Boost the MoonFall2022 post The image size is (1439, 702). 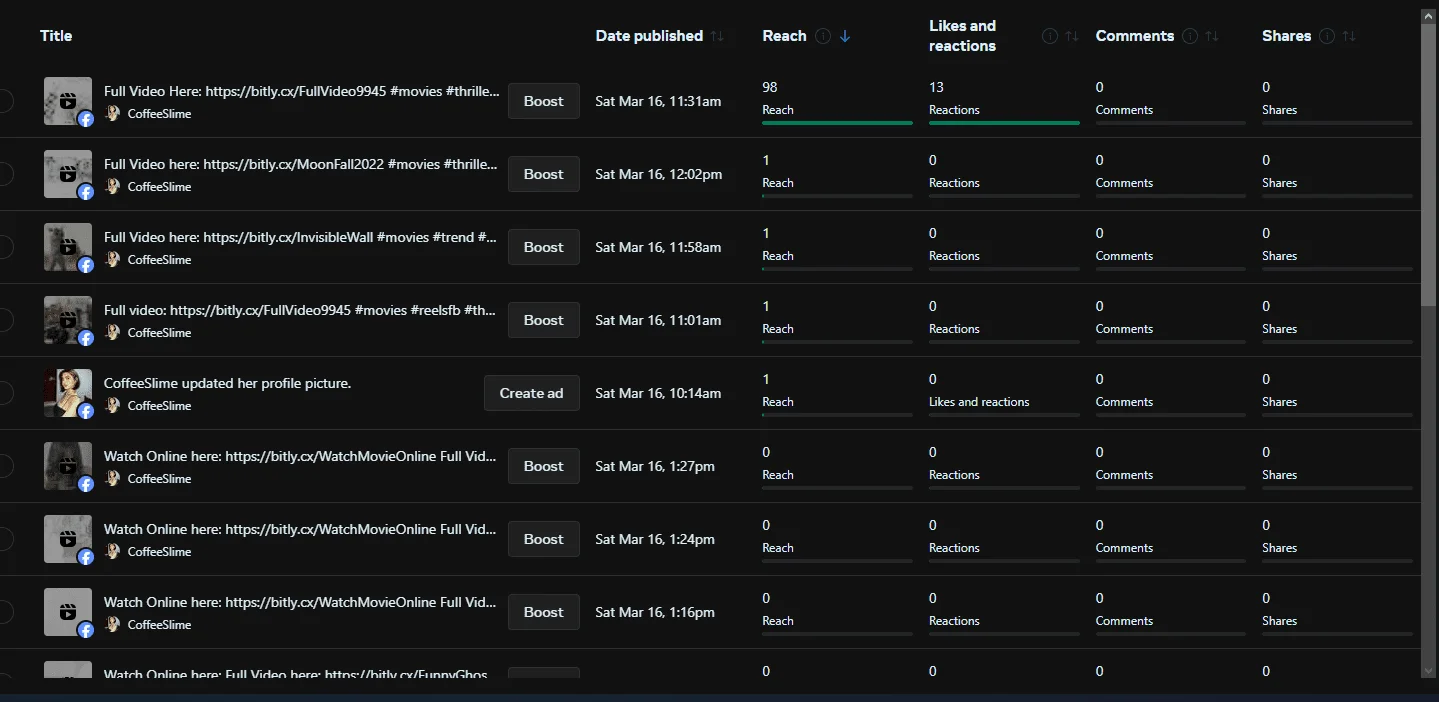pyautogui.click(x=544, y=174)
